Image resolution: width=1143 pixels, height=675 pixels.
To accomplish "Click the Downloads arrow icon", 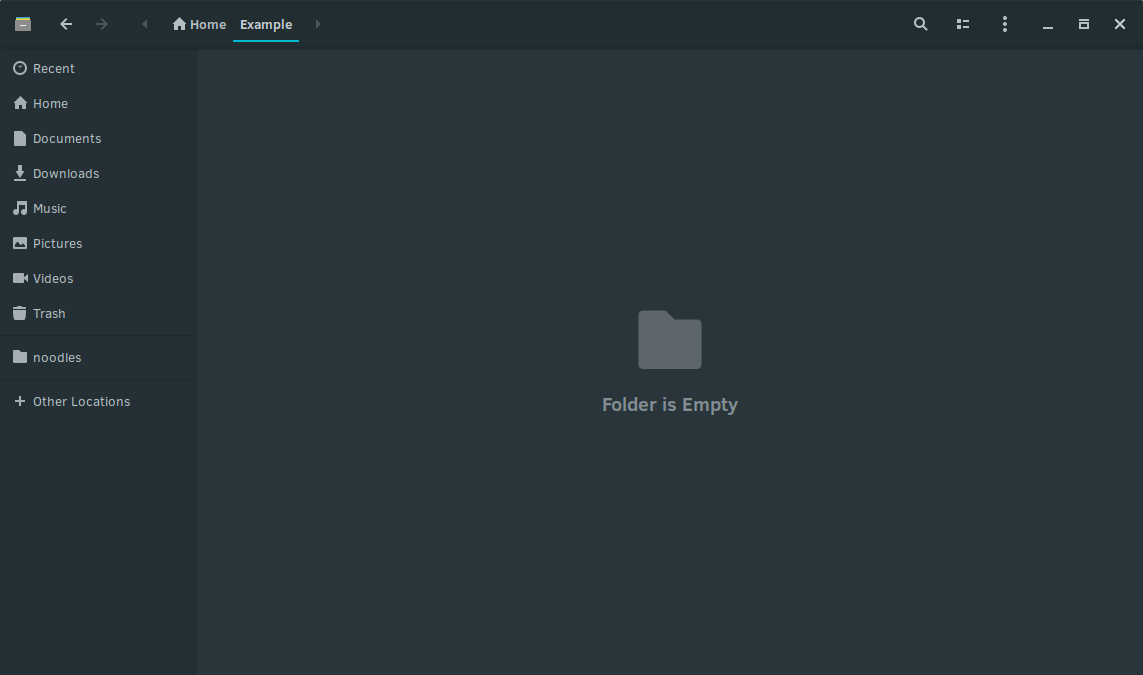I will (20, 173).
